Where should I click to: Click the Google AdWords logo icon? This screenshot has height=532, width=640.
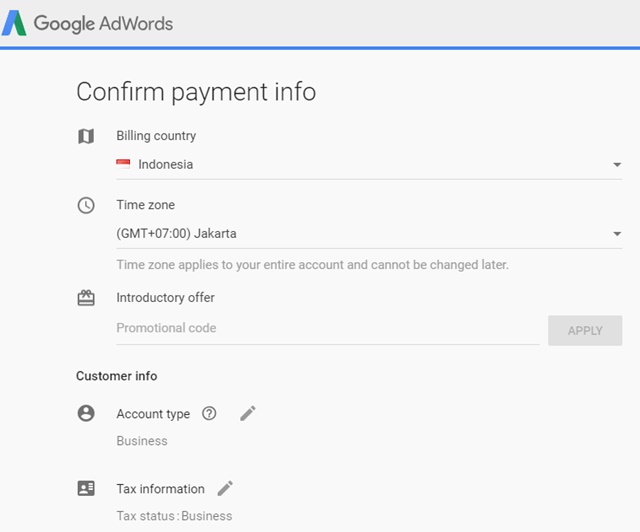(14, 23)
